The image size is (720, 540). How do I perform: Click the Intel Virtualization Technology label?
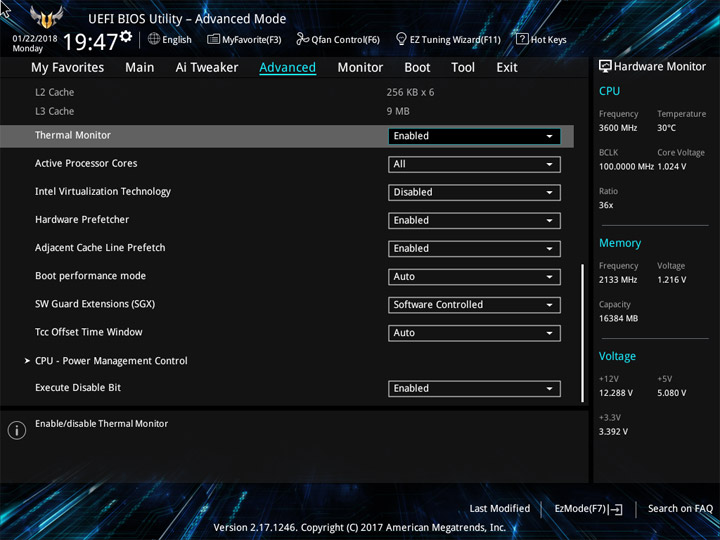pyautogui.click(x=103, y=191)
